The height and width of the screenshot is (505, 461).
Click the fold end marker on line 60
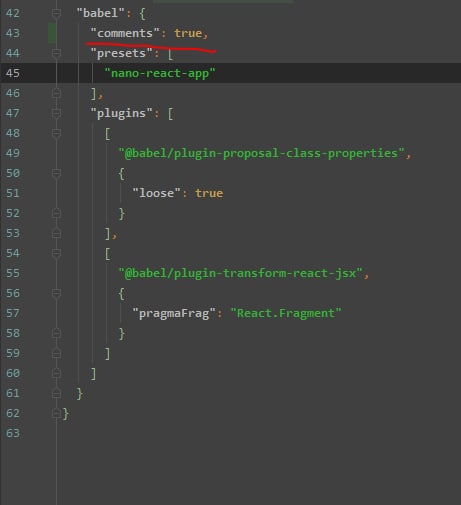pyautogui.click(x=56, y=373)
